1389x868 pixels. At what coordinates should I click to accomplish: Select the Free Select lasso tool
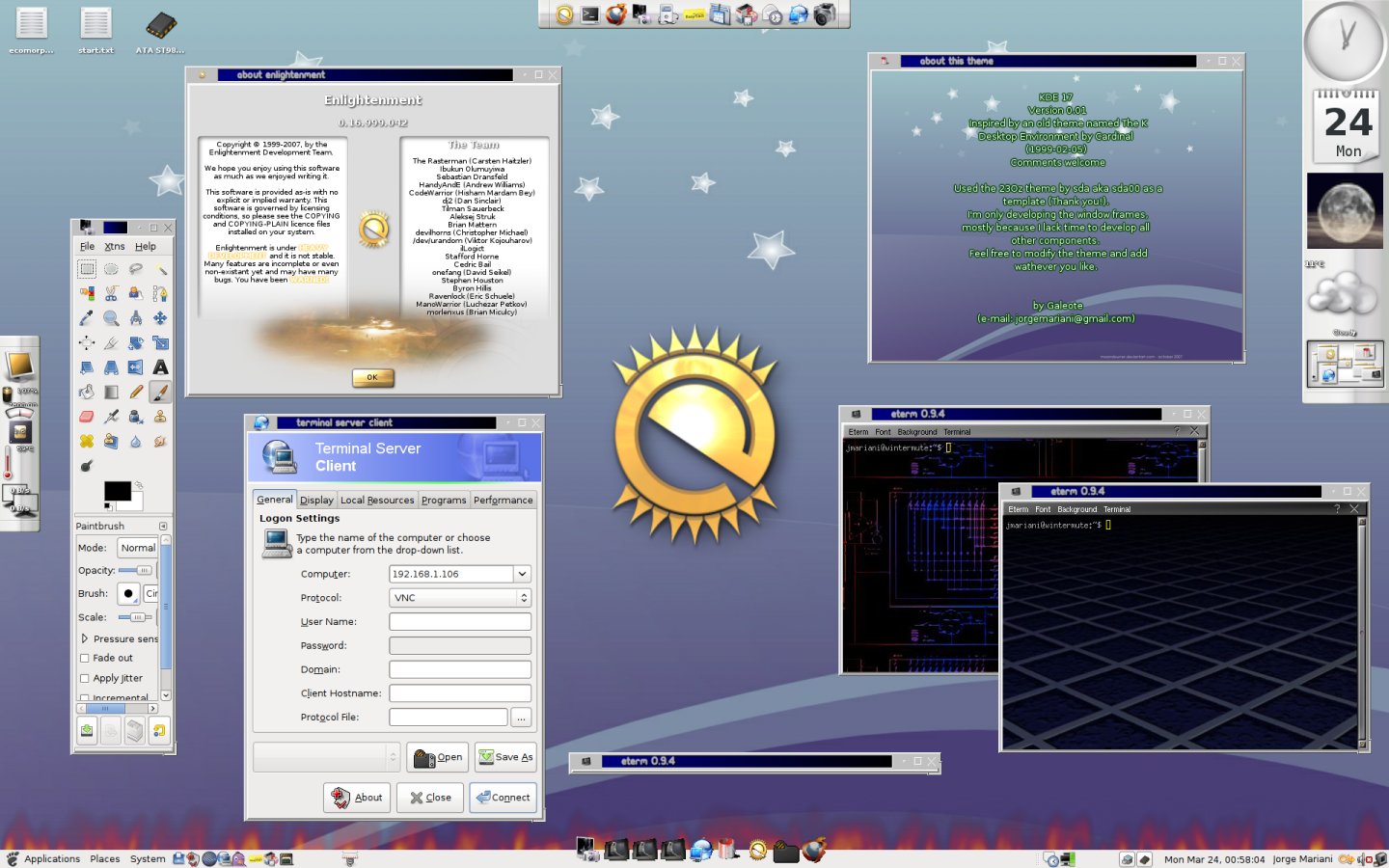click(135, 269)
